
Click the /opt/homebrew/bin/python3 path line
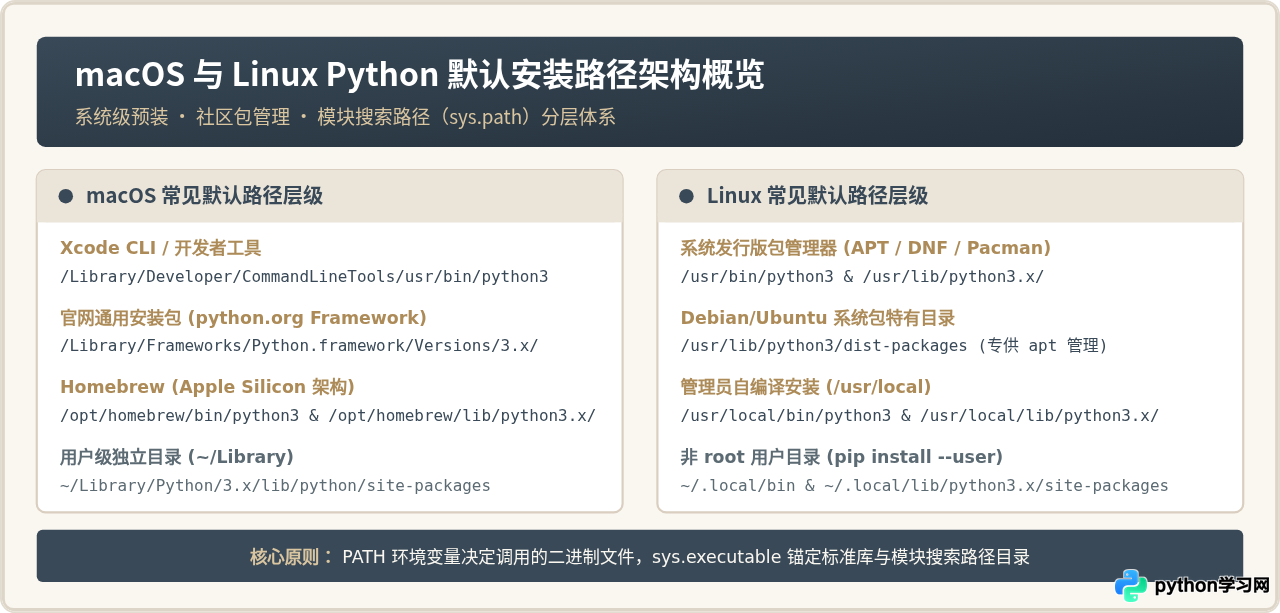pyautogui.click(x=328, y=415)
